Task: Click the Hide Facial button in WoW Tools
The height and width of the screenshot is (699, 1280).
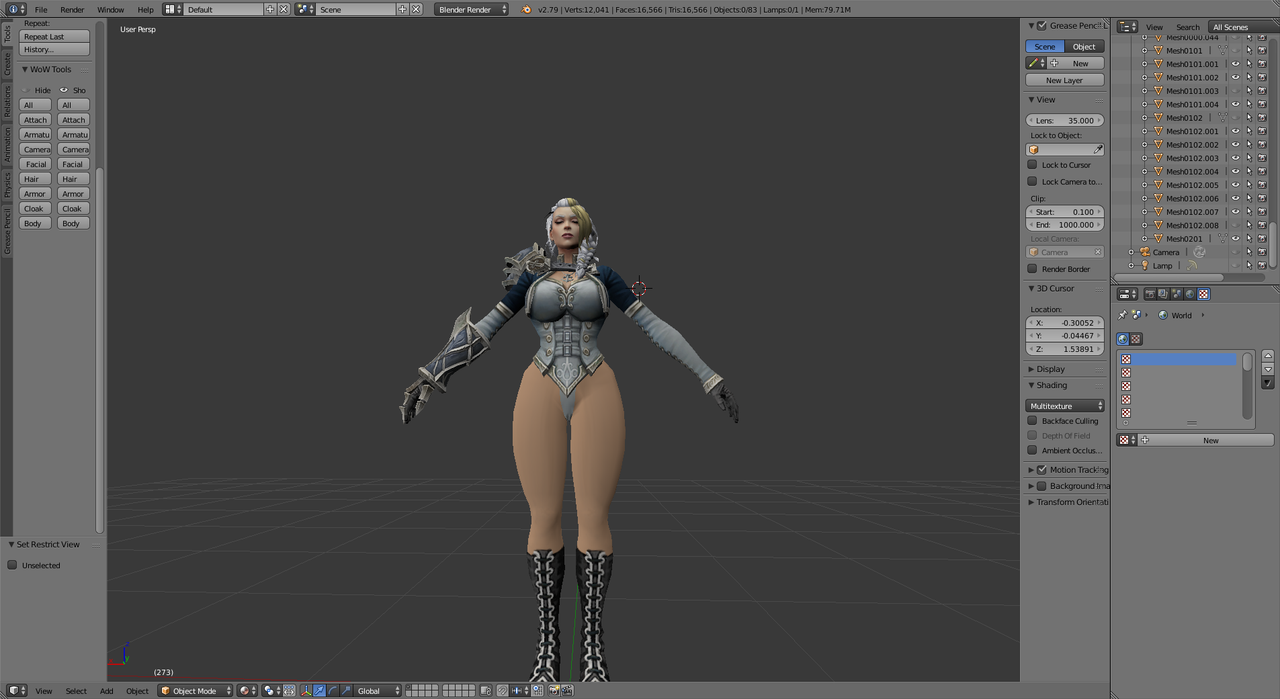Action: tap(35, 164)
